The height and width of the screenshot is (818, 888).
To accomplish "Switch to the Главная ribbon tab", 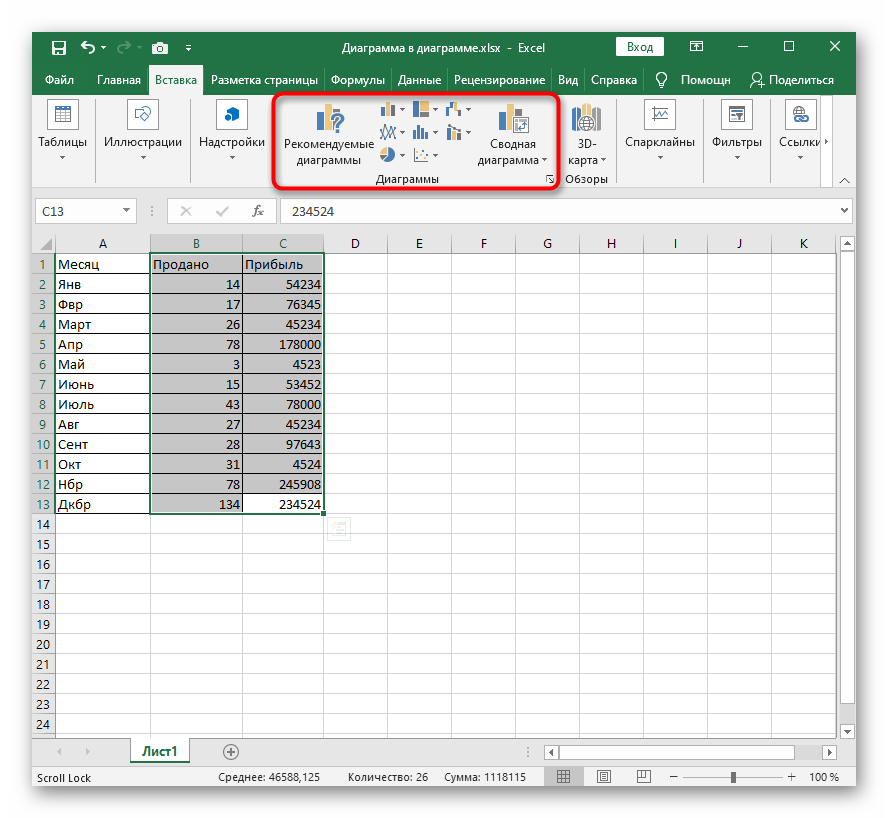I will click(x=119, y=80).
